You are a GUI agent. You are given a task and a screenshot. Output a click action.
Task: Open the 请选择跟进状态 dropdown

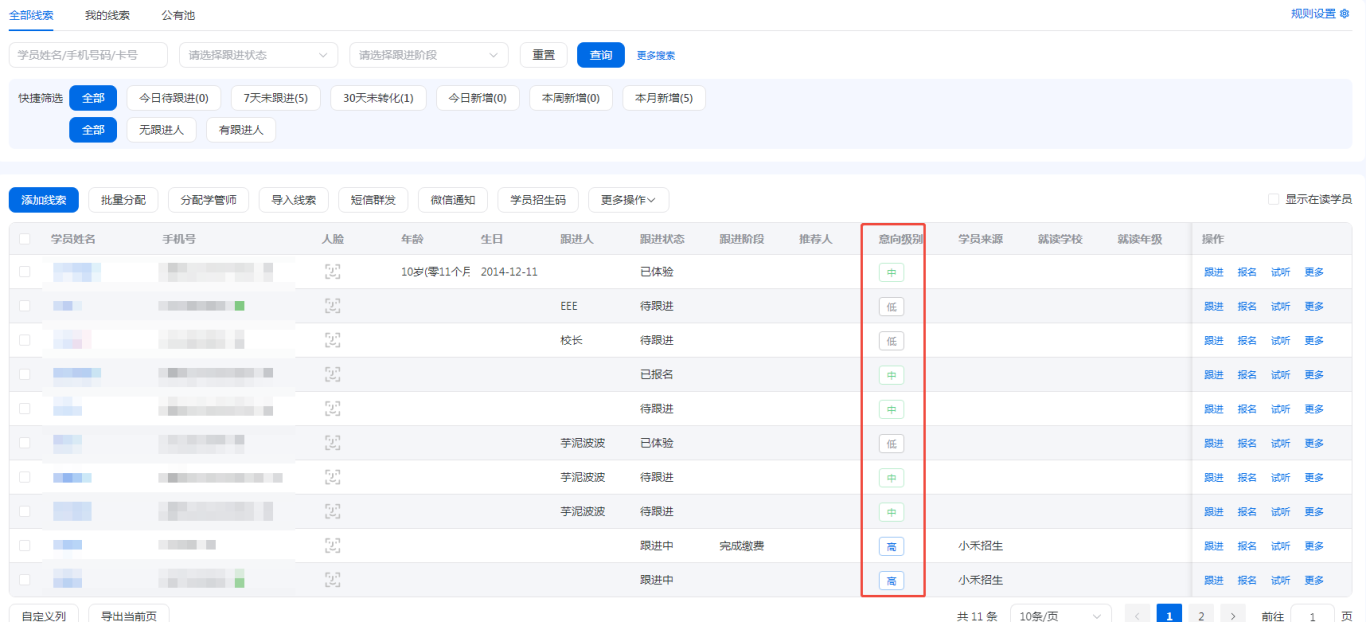(x=258, y=55)
